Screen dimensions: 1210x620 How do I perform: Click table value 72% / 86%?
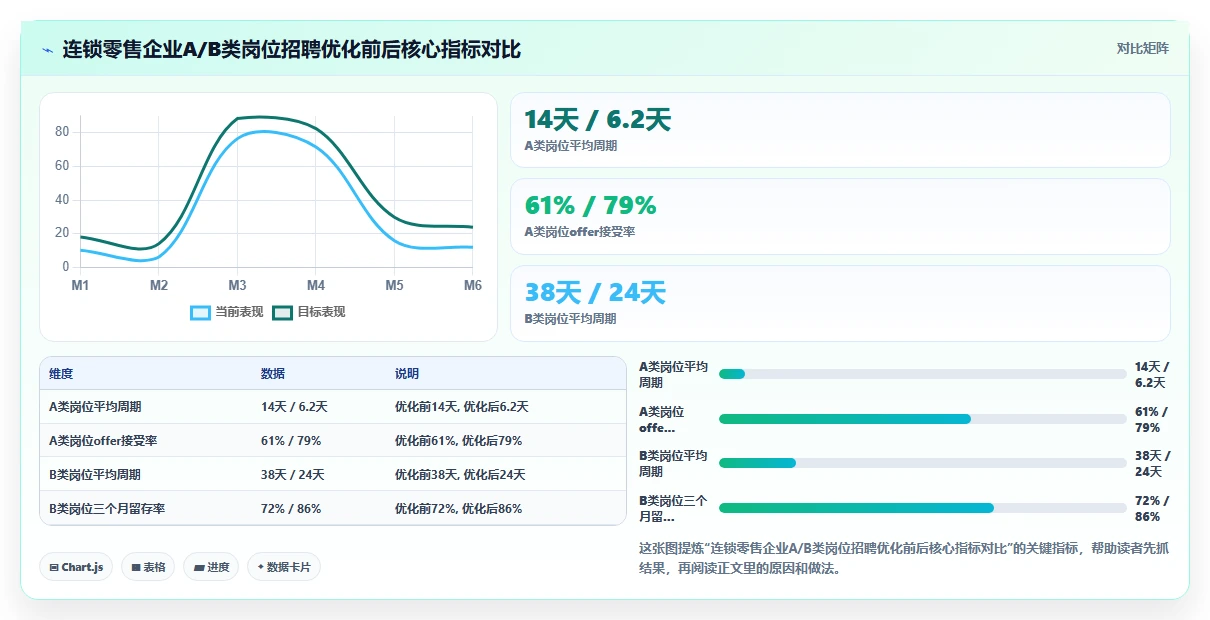pyautogui.click(x=291, y=508)
